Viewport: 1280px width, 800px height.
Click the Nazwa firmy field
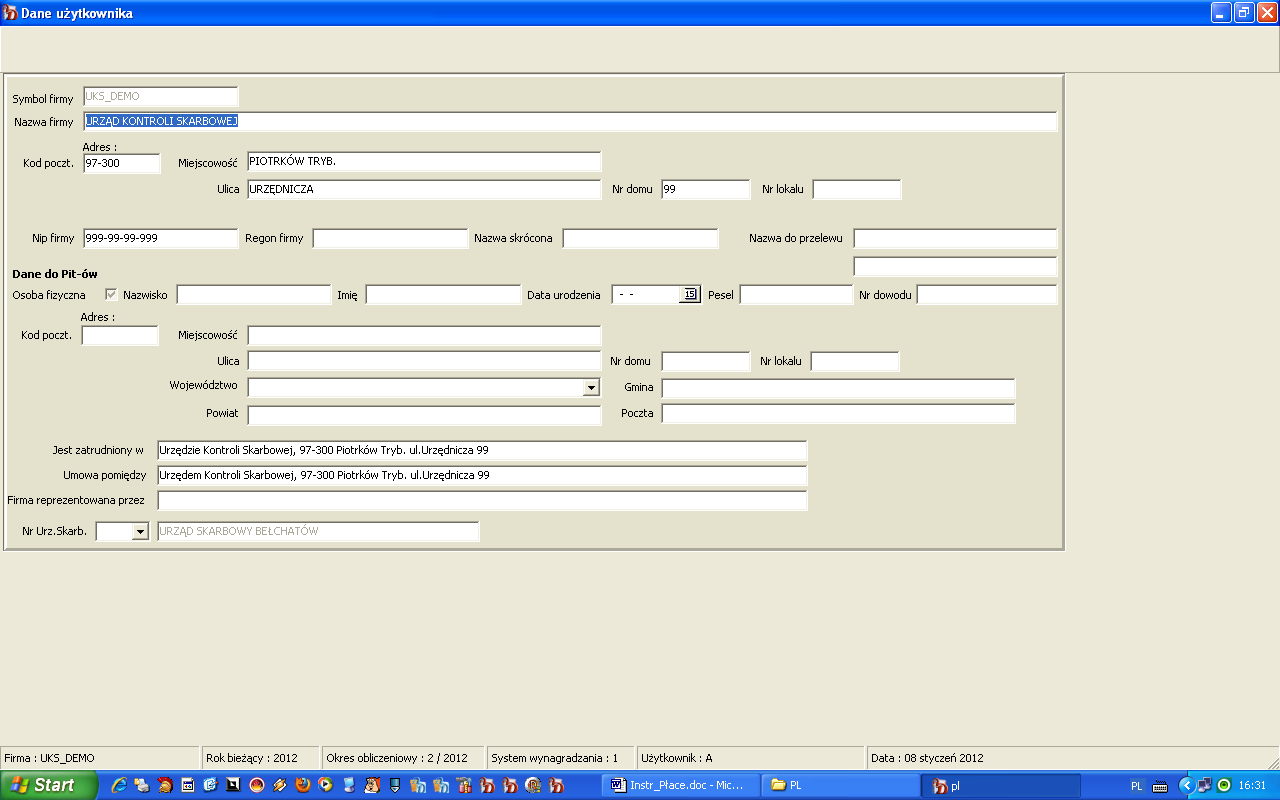coord(570,122)
